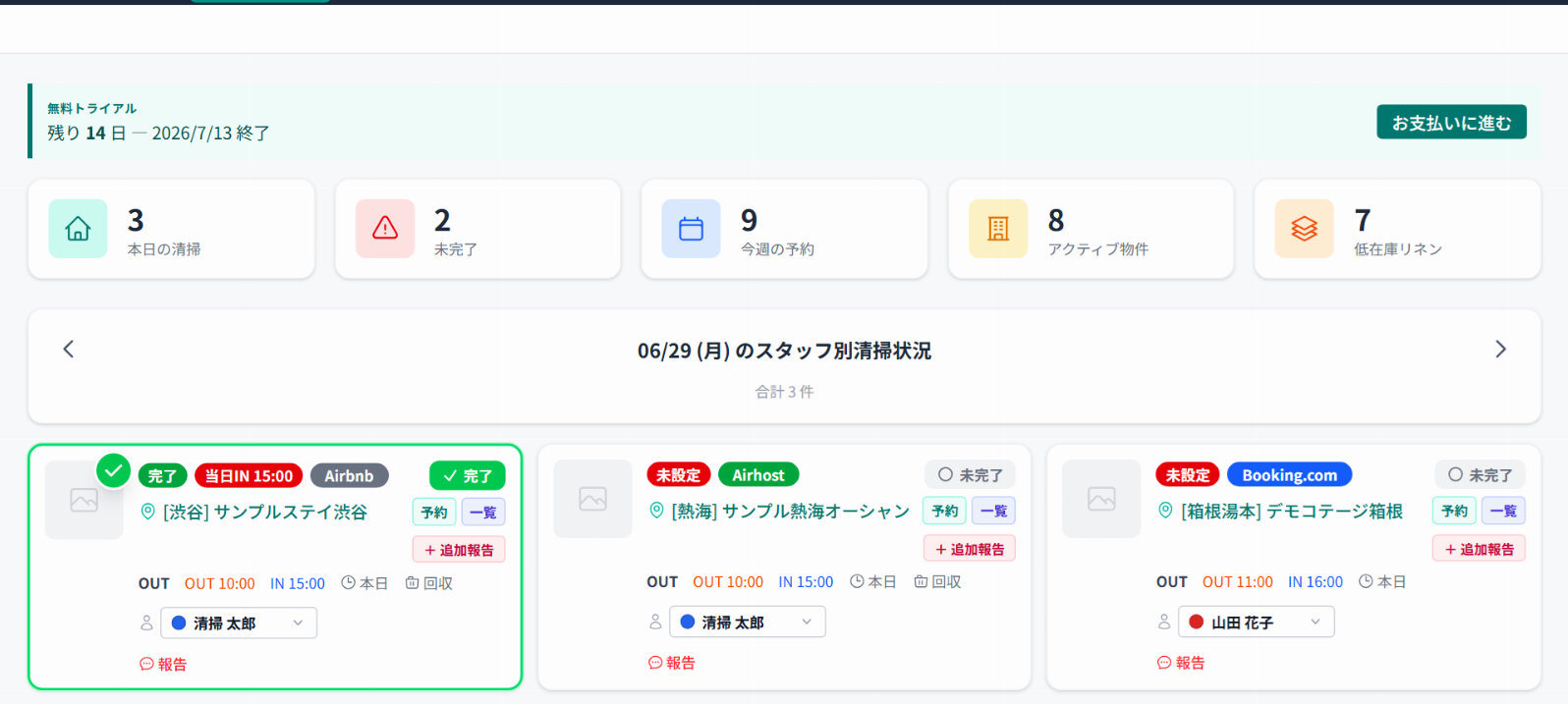Open 報告 chat icon on 熱海 card
1568x704 pixels.
(655, 664)
